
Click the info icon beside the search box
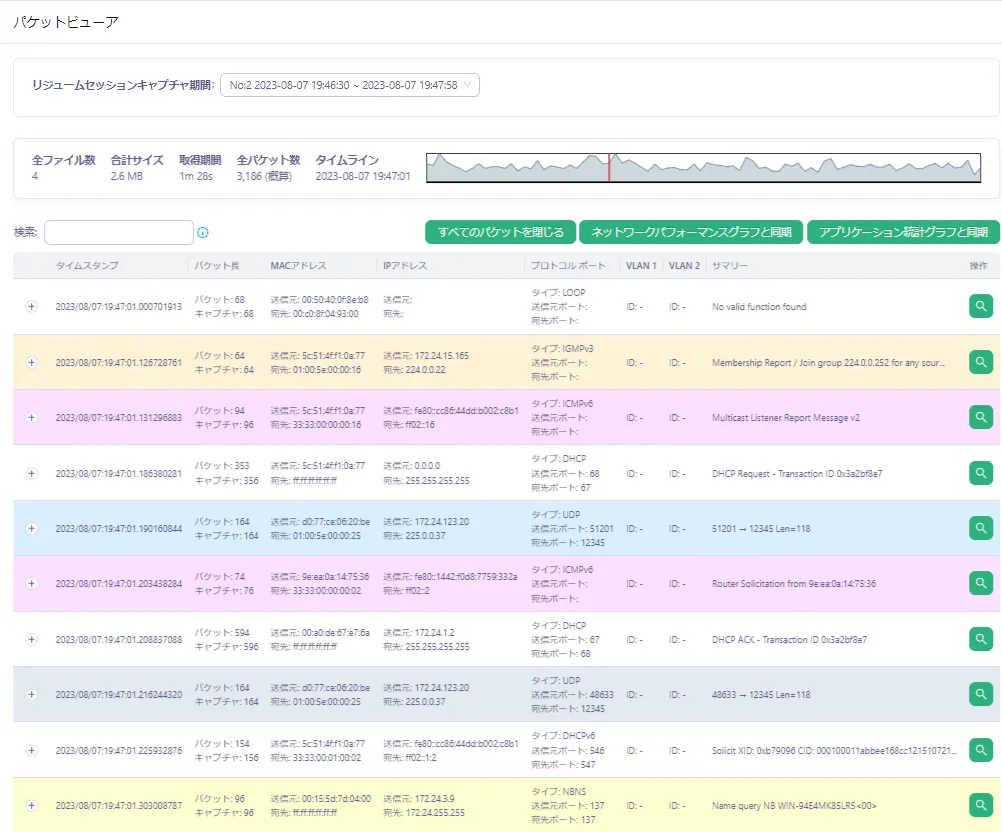coord(203,233)
